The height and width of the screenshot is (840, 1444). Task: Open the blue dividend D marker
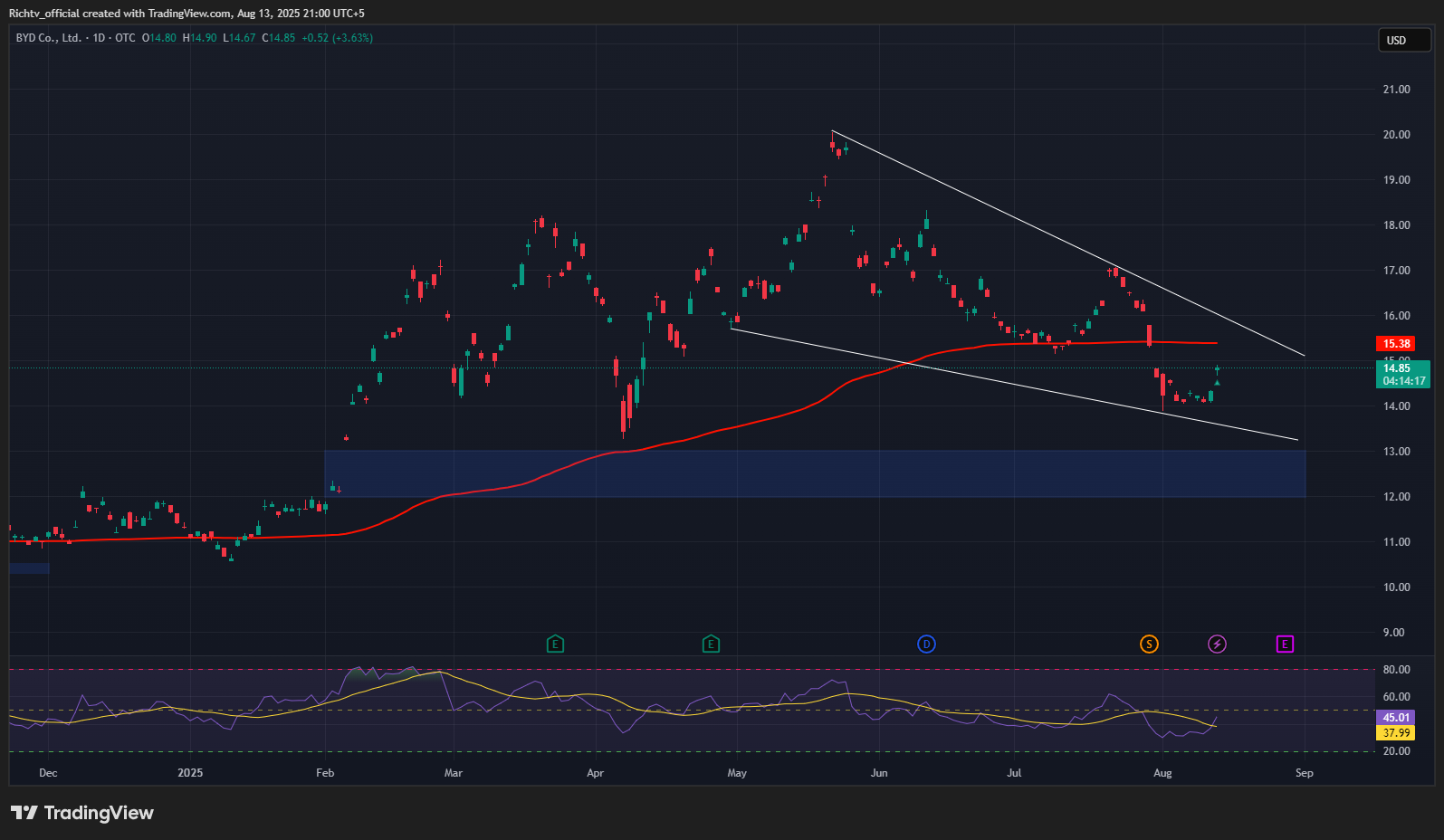click(x=926, y=644)
